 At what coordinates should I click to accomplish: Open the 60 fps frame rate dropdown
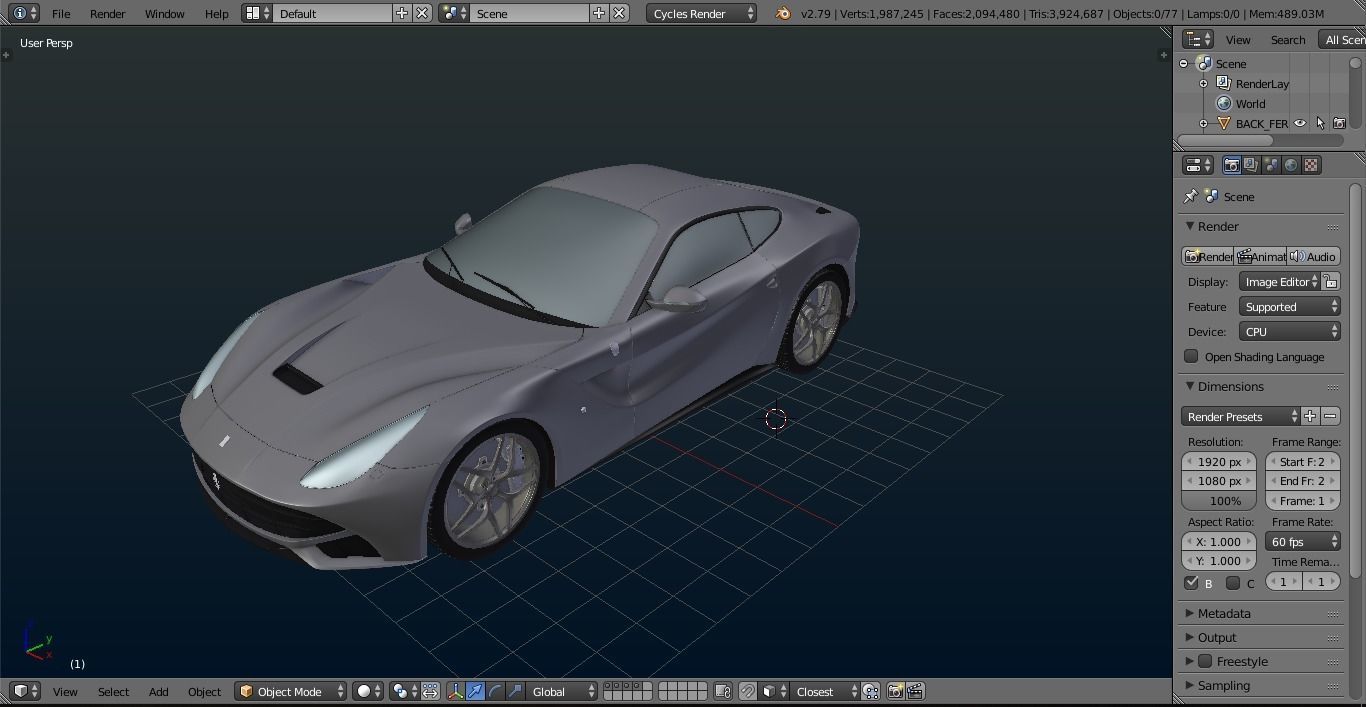pos(1303,541)
